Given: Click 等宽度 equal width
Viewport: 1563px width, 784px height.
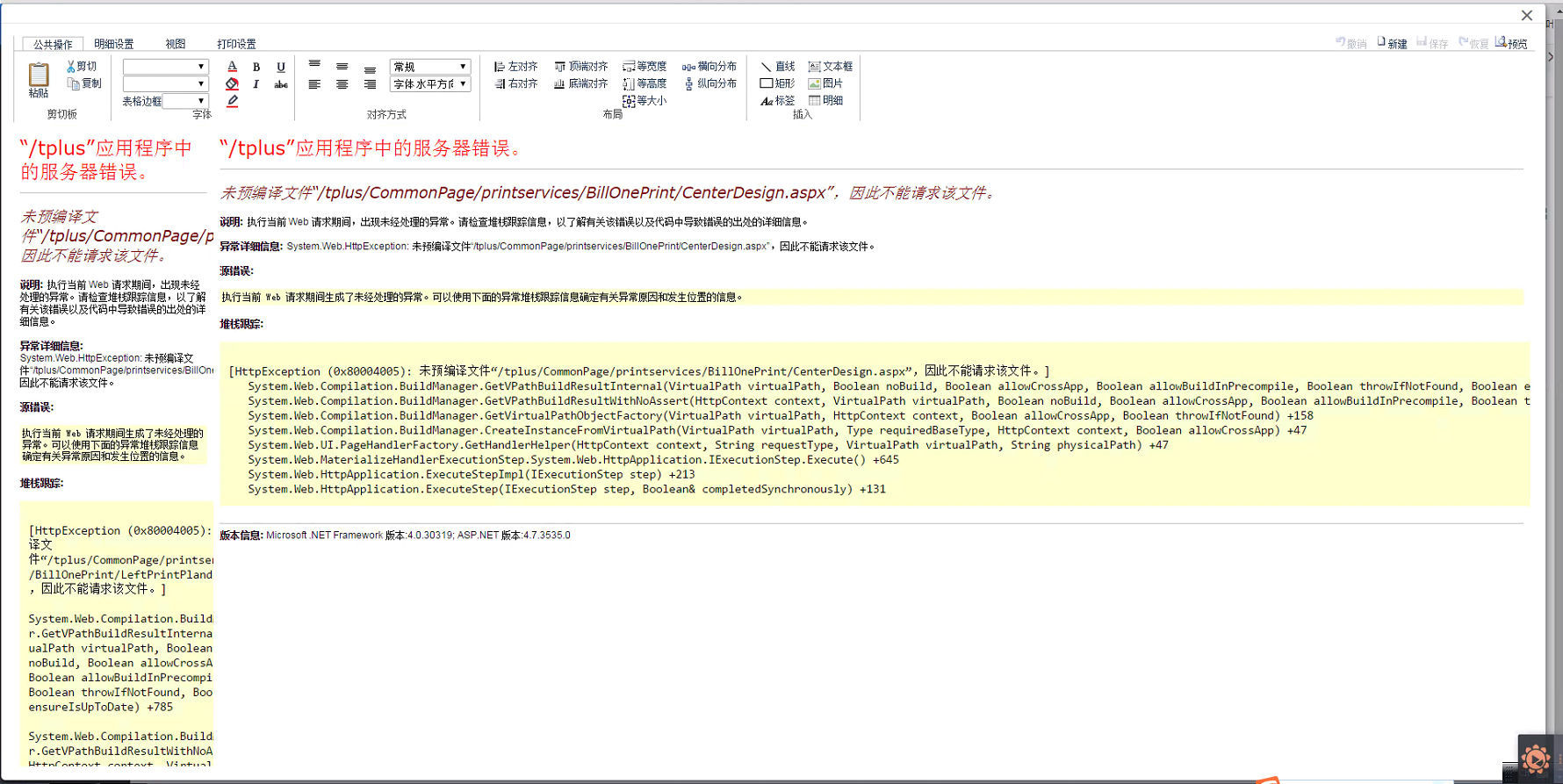Looking at the screenshot, I should point(645,67).
